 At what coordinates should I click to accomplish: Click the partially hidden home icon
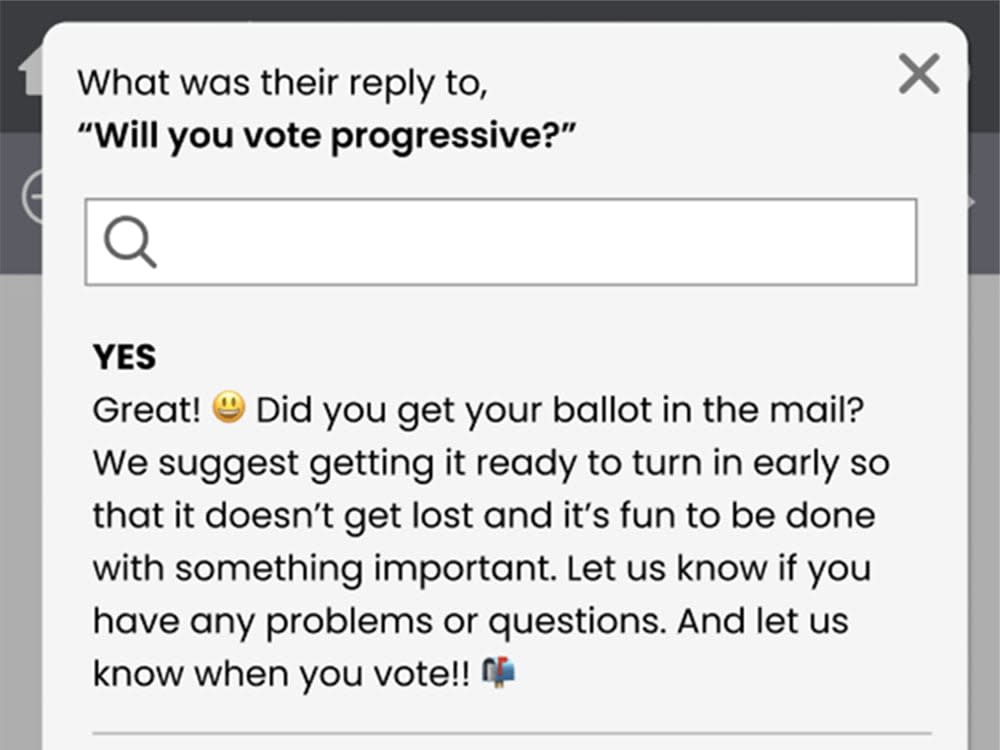click(x=29, y=70)
